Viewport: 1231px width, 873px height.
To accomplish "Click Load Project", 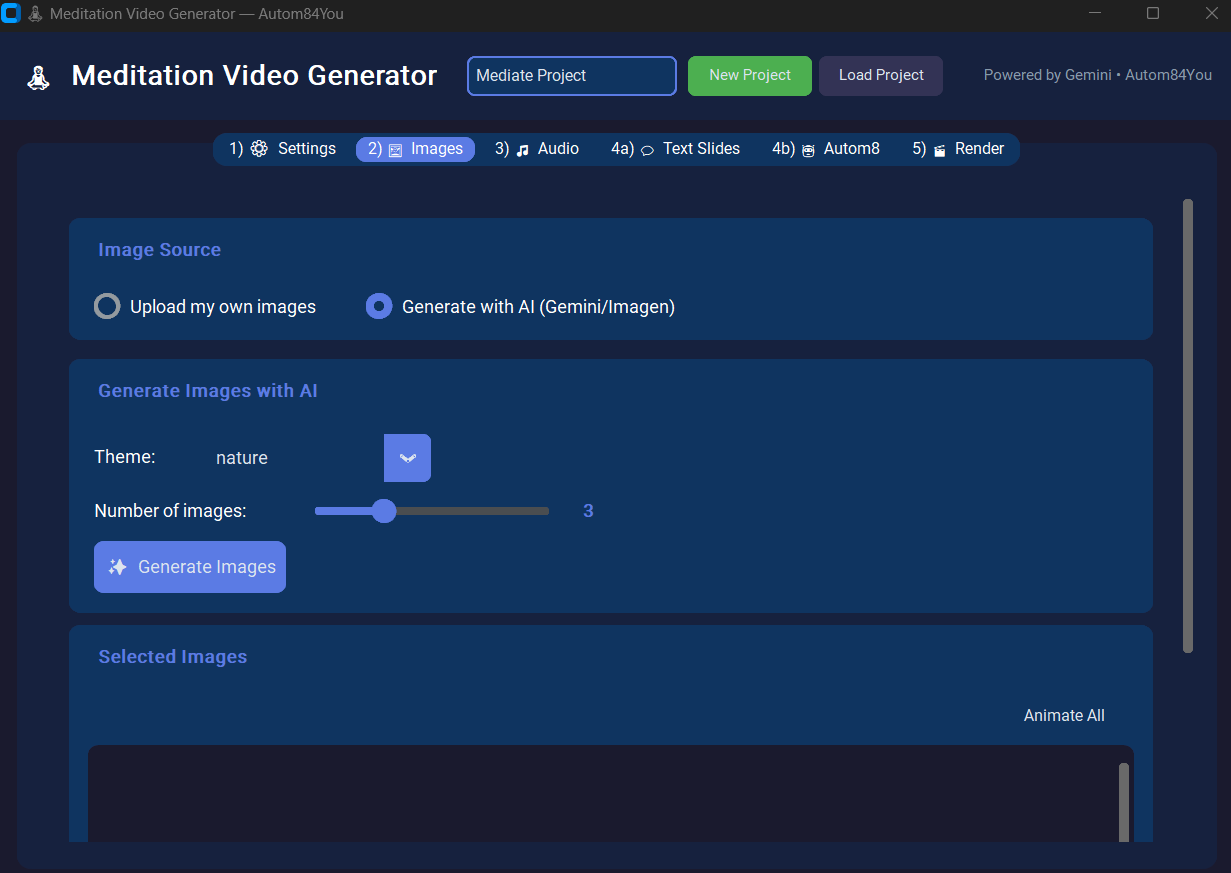I will click(x=880, y=75).
